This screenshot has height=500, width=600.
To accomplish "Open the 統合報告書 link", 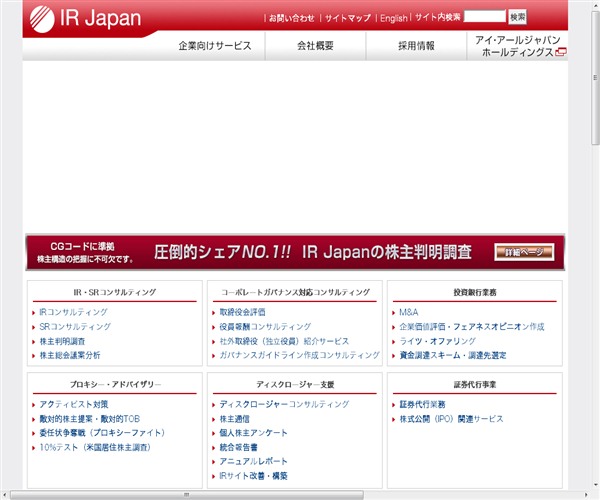I will (x=238, y=448).
